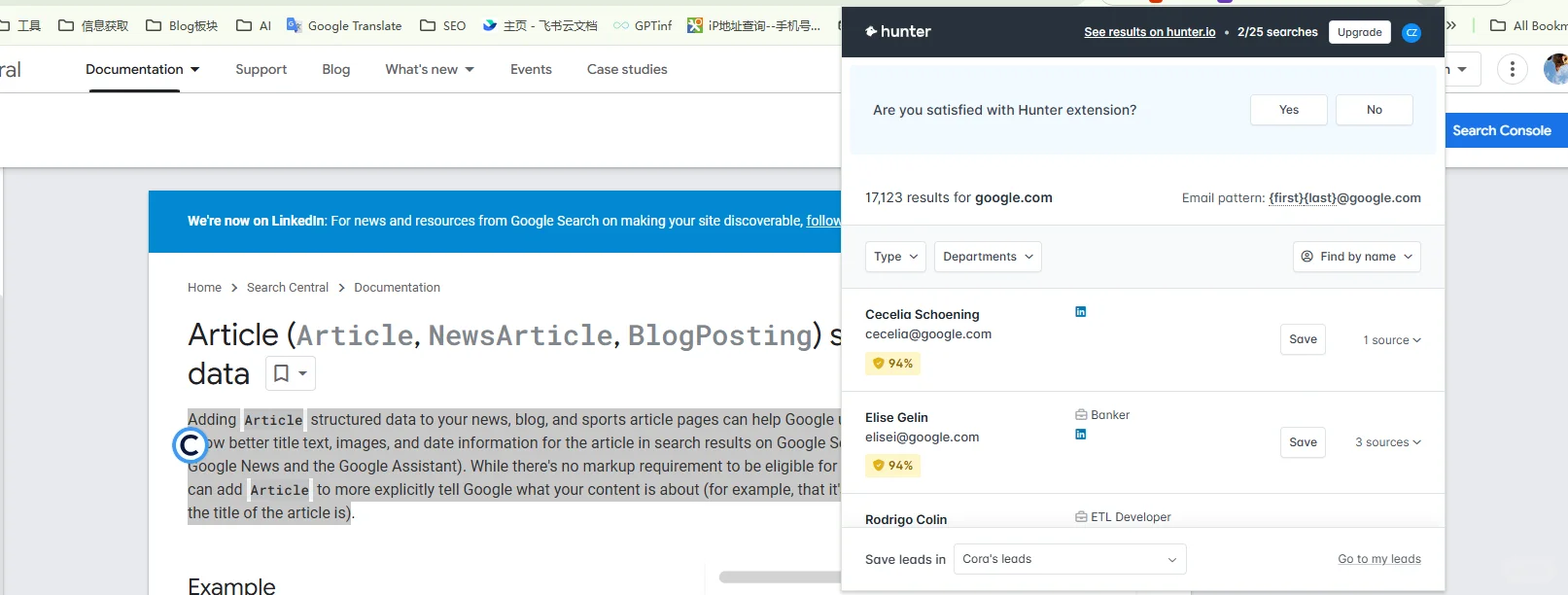Click the Upgrade button in Hunter
This screenshot has height=595, width=1568.
(1359, 33)
